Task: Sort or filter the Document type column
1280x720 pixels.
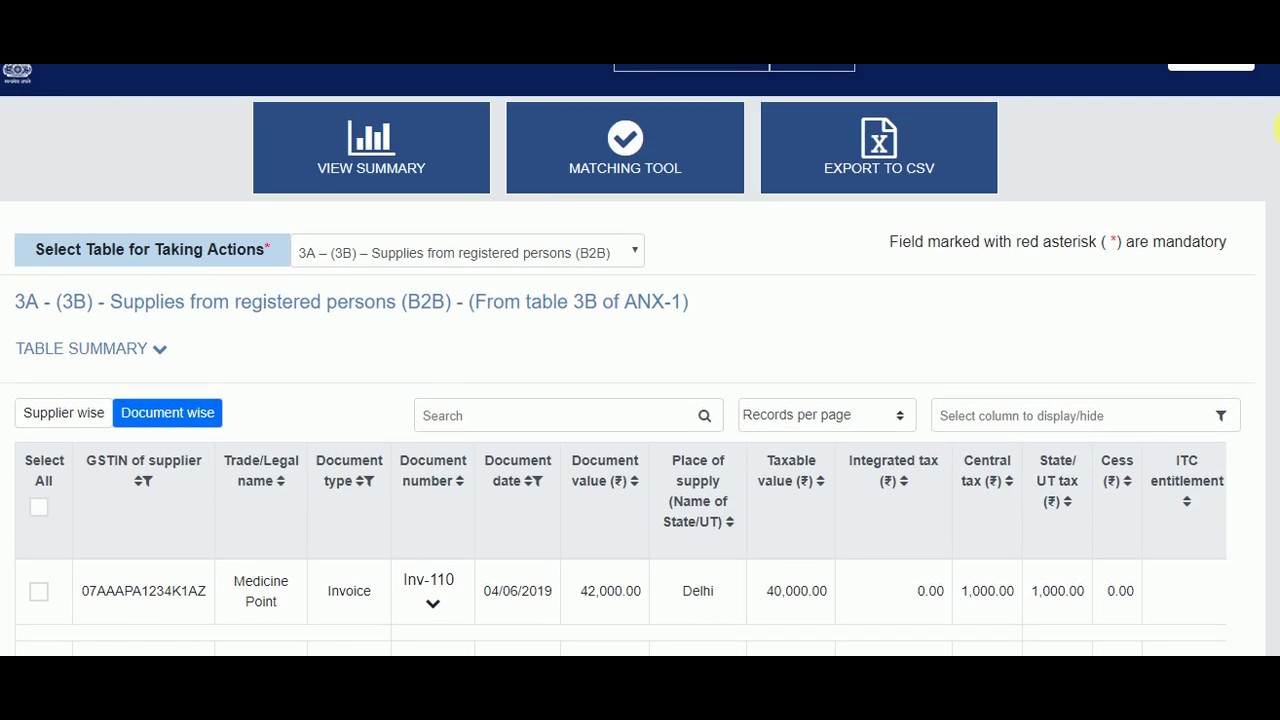Action: pos(365,481)
